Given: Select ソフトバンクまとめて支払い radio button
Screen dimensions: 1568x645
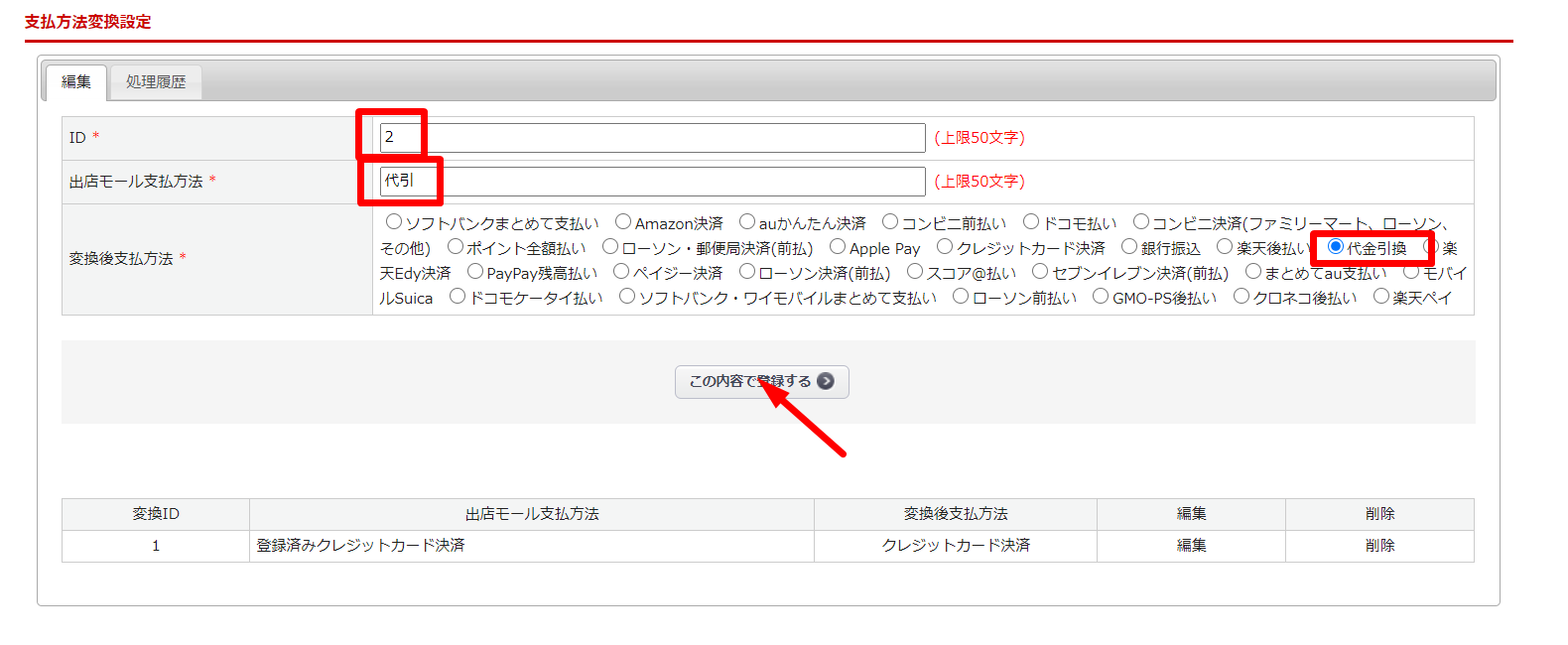Looking at the screenshot, I should (394, 221).
